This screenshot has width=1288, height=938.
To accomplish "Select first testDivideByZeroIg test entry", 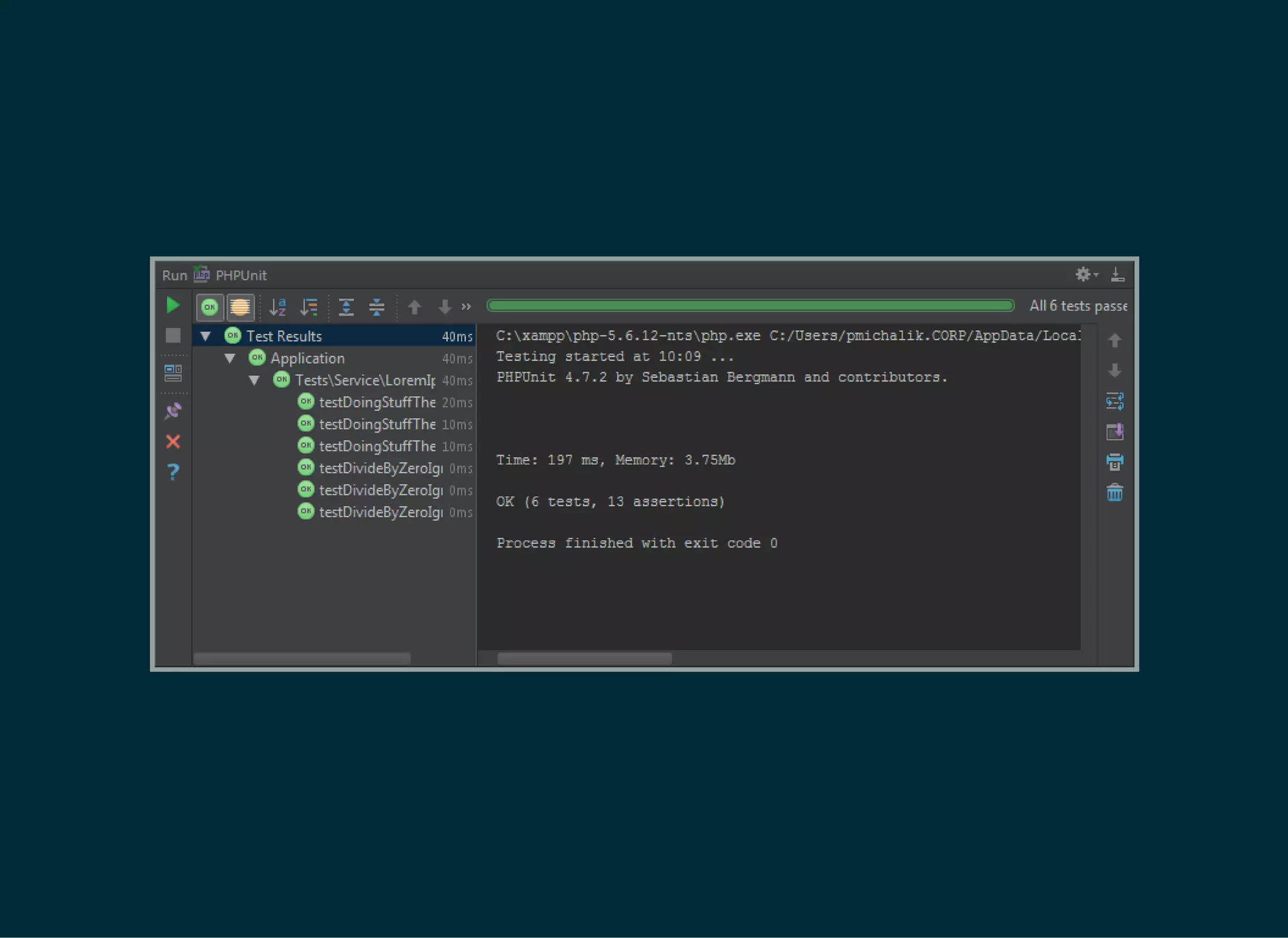I will point(380,468).
